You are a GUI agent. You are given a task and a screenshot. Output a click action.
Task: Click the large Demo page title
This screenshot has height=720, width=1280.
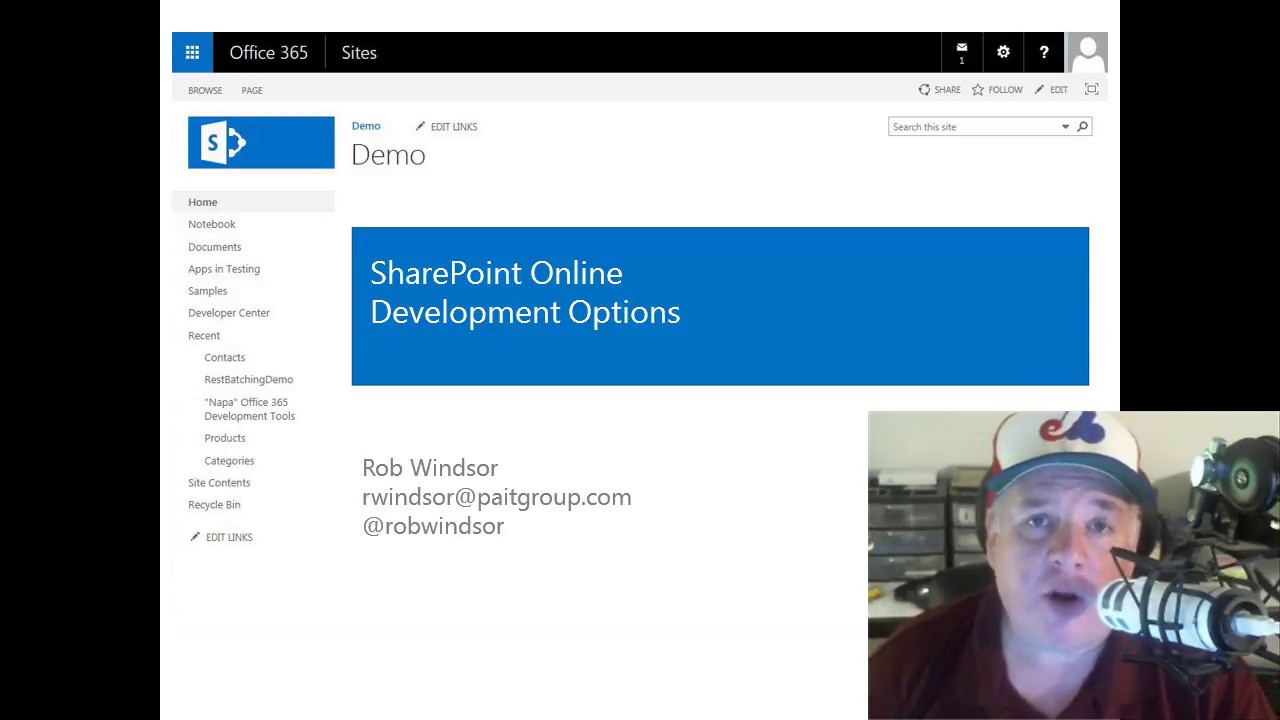click(388, 155)
